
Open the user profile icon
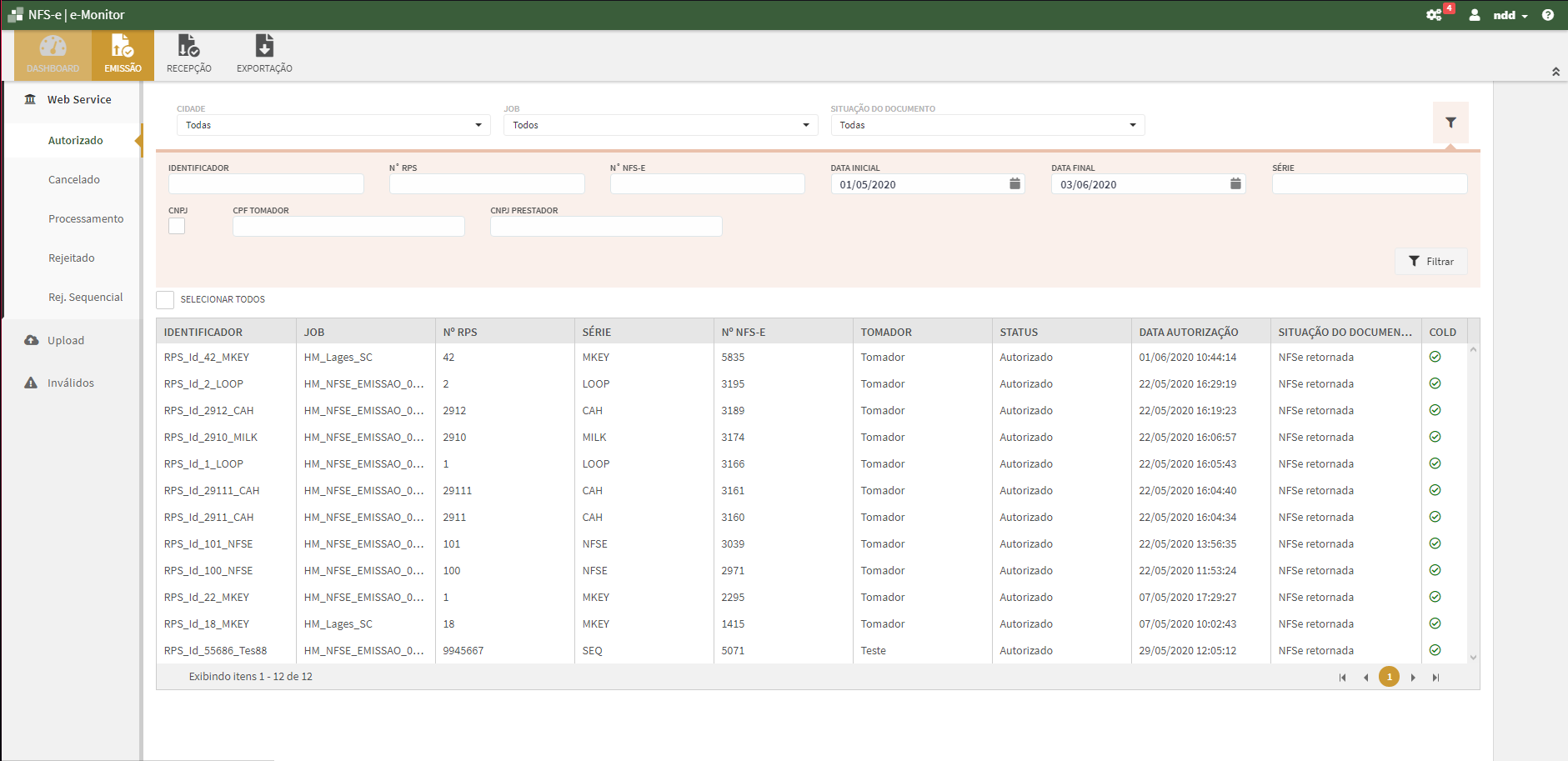(x=1474, y=14)
